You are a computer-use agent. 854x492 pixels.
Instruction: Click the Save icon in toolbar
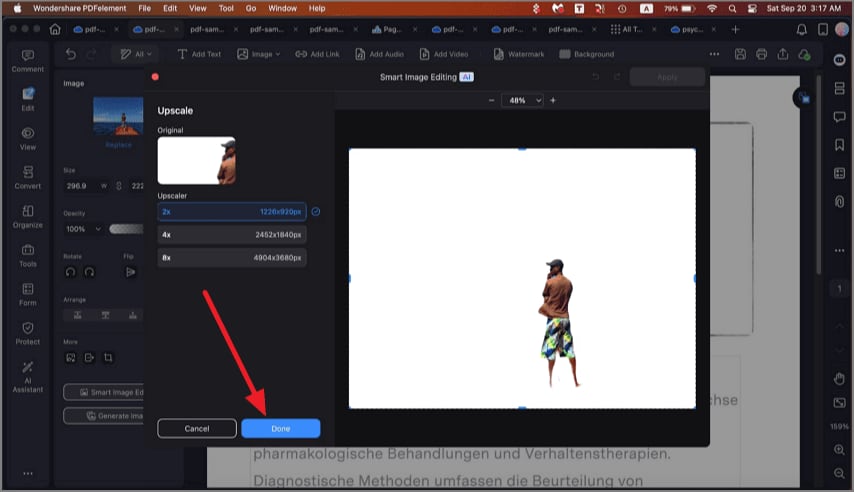click(x=740, y=54)
